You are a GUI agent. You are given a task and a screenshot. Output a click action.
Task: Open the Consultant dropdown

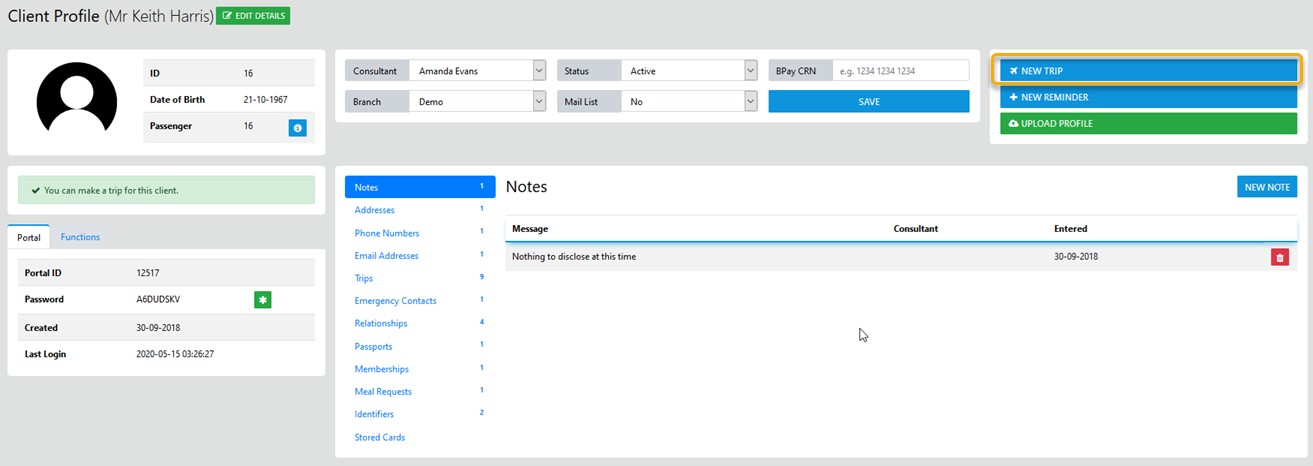[477, 71]
